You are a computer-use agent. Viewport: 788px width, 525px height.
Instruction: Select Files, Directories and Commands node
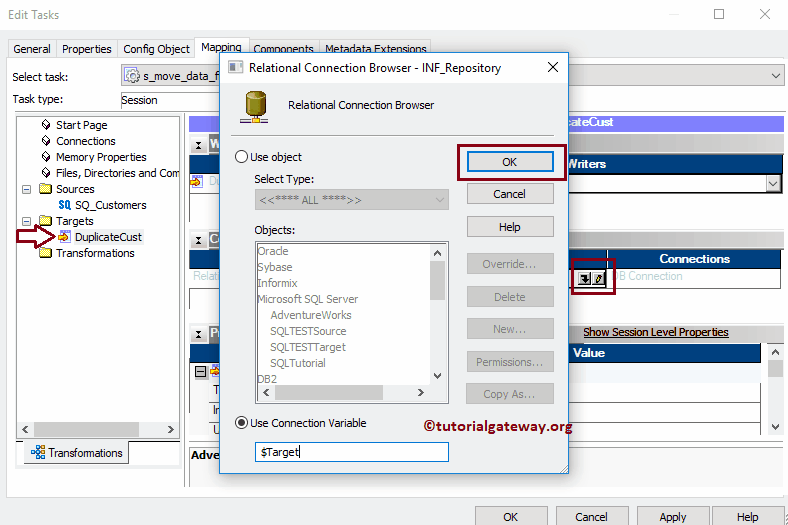click(117, 173)
